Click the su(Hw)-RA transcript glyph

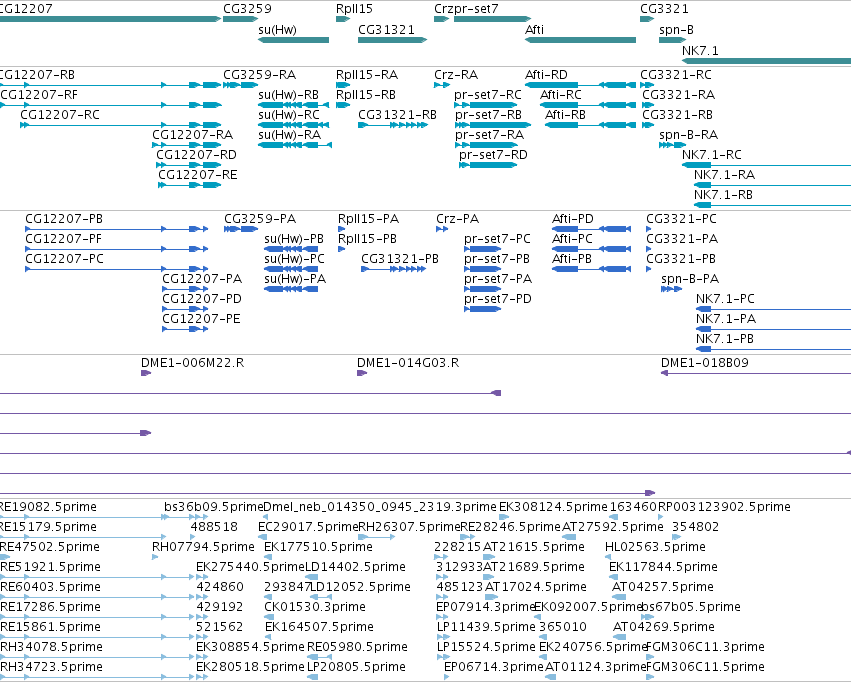[x=295, y=145]
